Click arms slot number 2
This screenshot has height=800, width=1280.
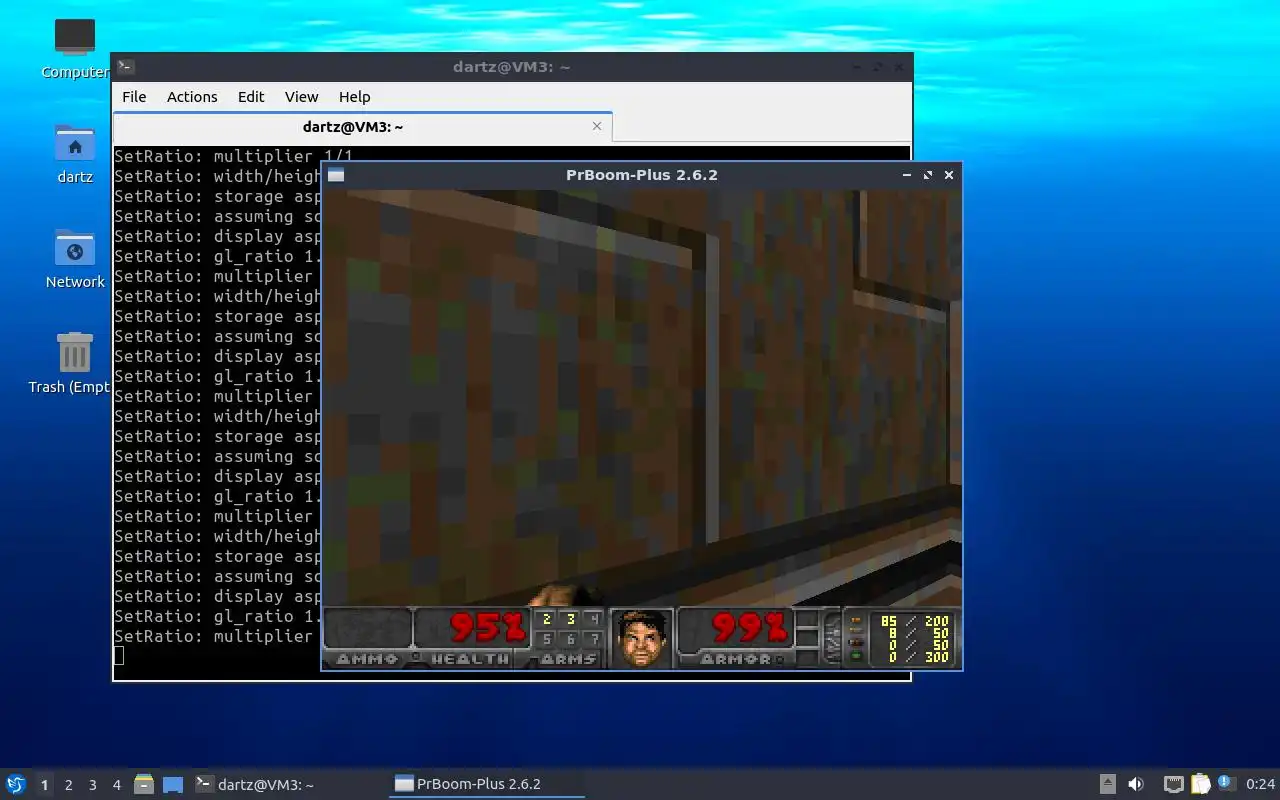pyautogui.click(x=546, y=620)
